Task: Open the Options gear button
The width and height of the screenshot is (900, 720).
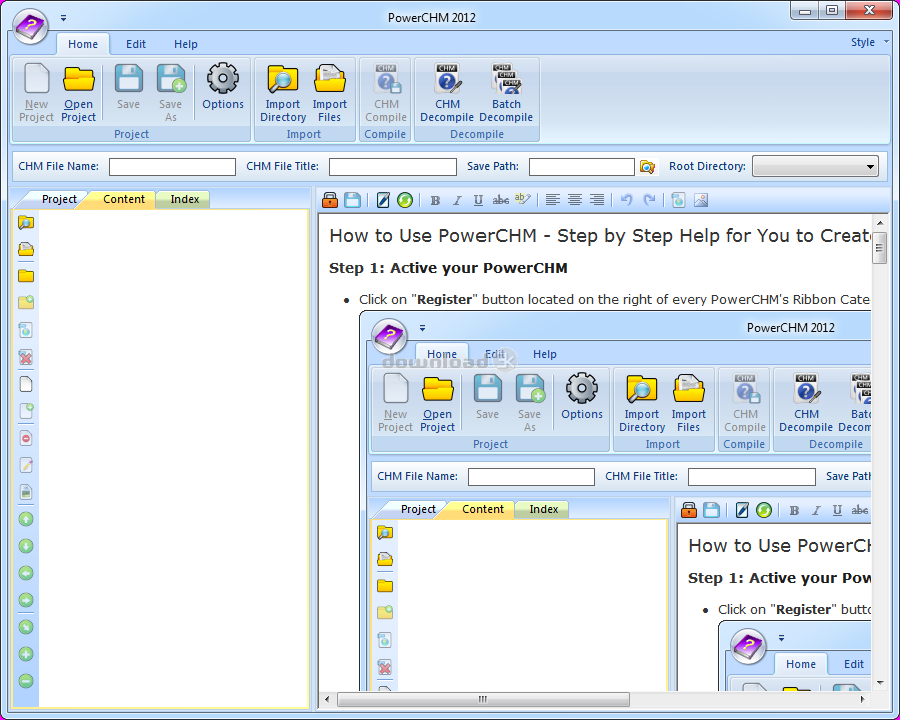Action: pos(223,87)
